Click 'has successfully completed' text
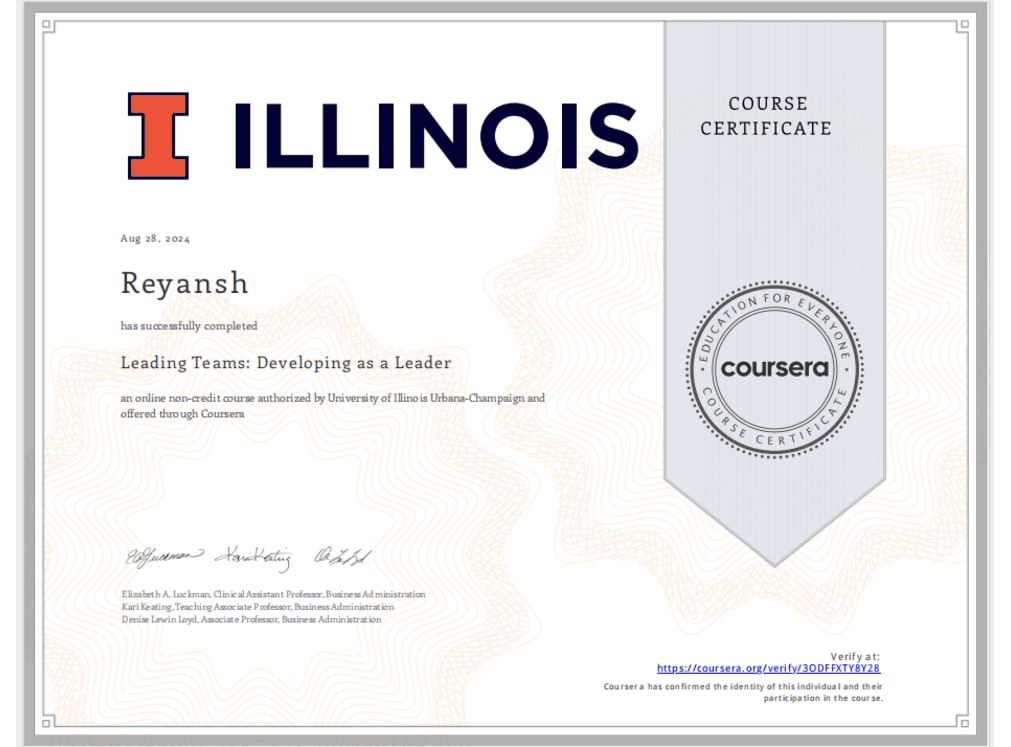Screen dimensions: 1011x747 point(189,326)
